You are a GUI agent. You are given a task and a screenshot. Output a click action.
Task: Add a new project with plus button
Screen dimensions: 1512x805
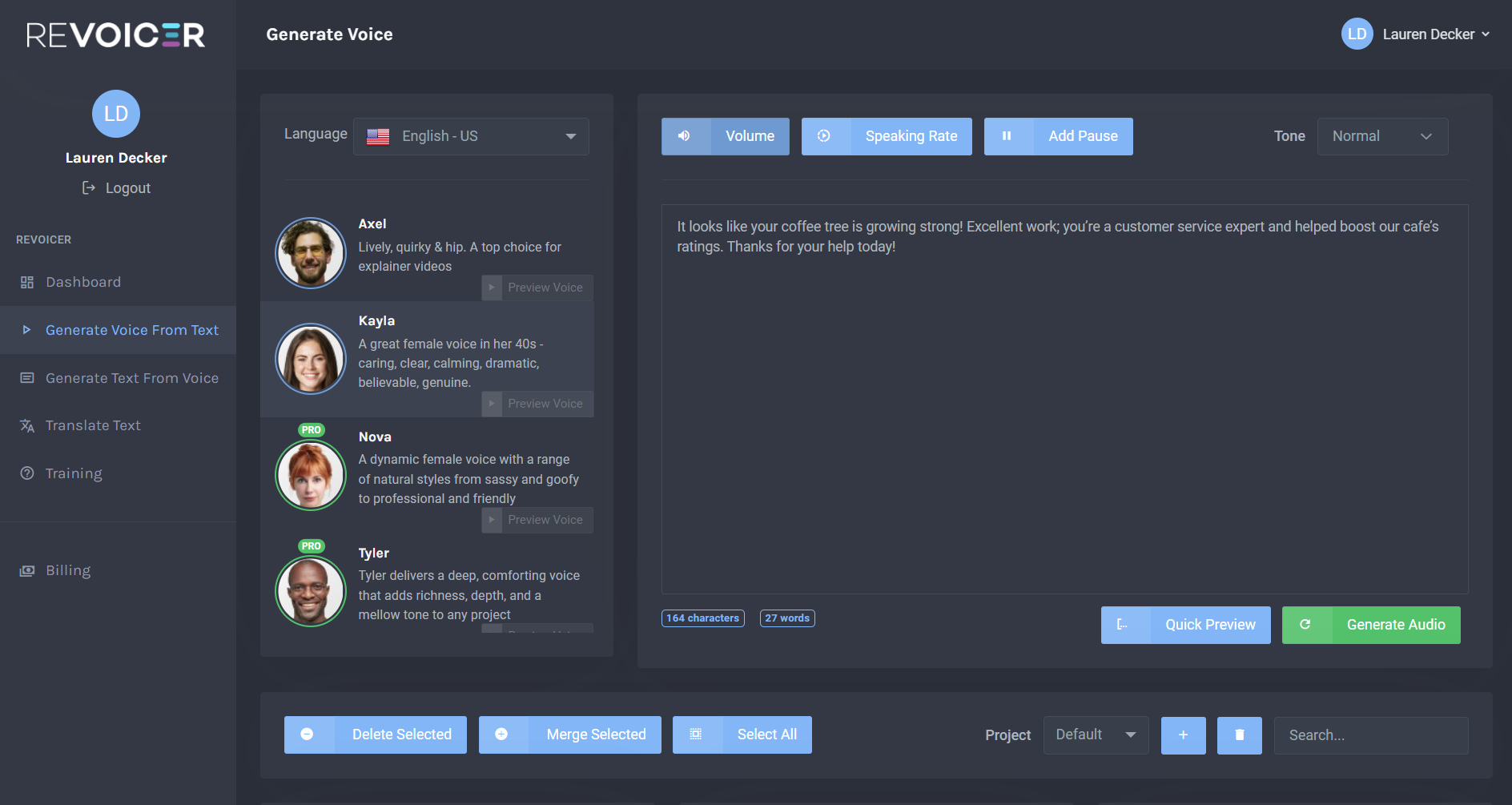click(x=1184, y=735)
